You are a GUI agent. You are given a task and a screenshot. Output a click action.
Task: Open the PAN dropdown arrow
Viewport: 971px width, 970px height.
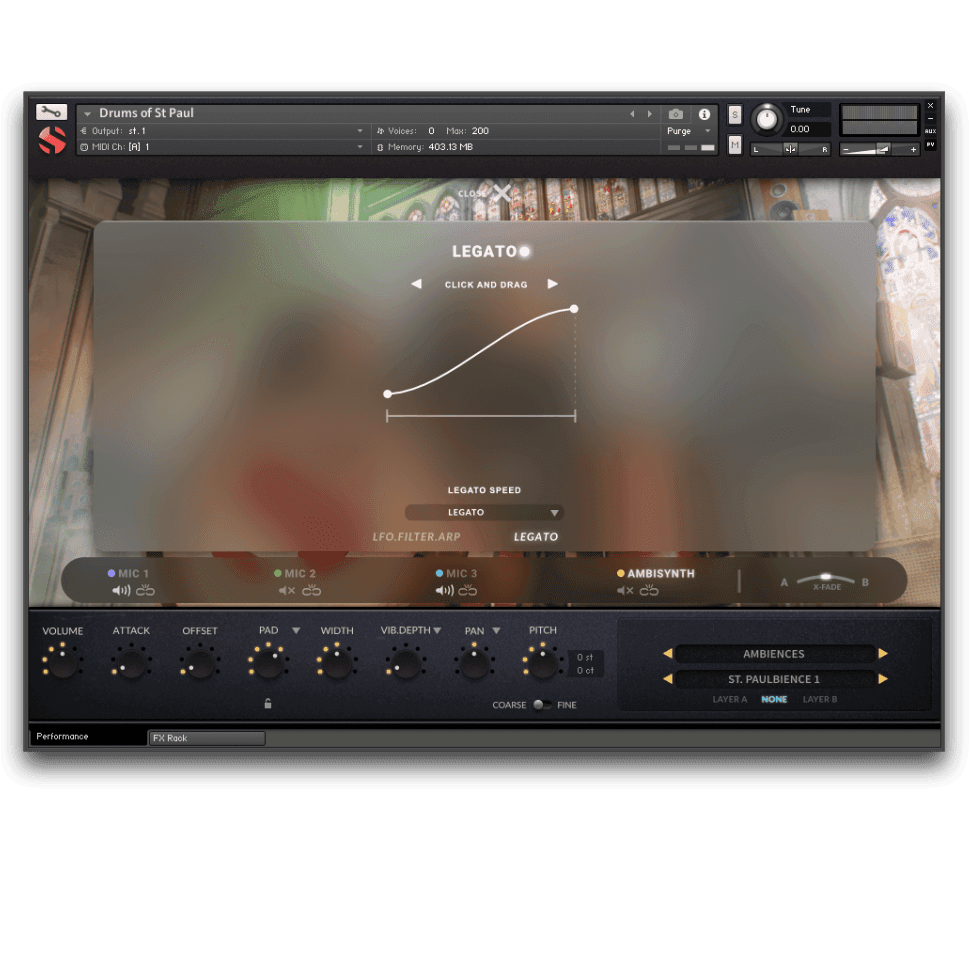click(x=497, y=631)
